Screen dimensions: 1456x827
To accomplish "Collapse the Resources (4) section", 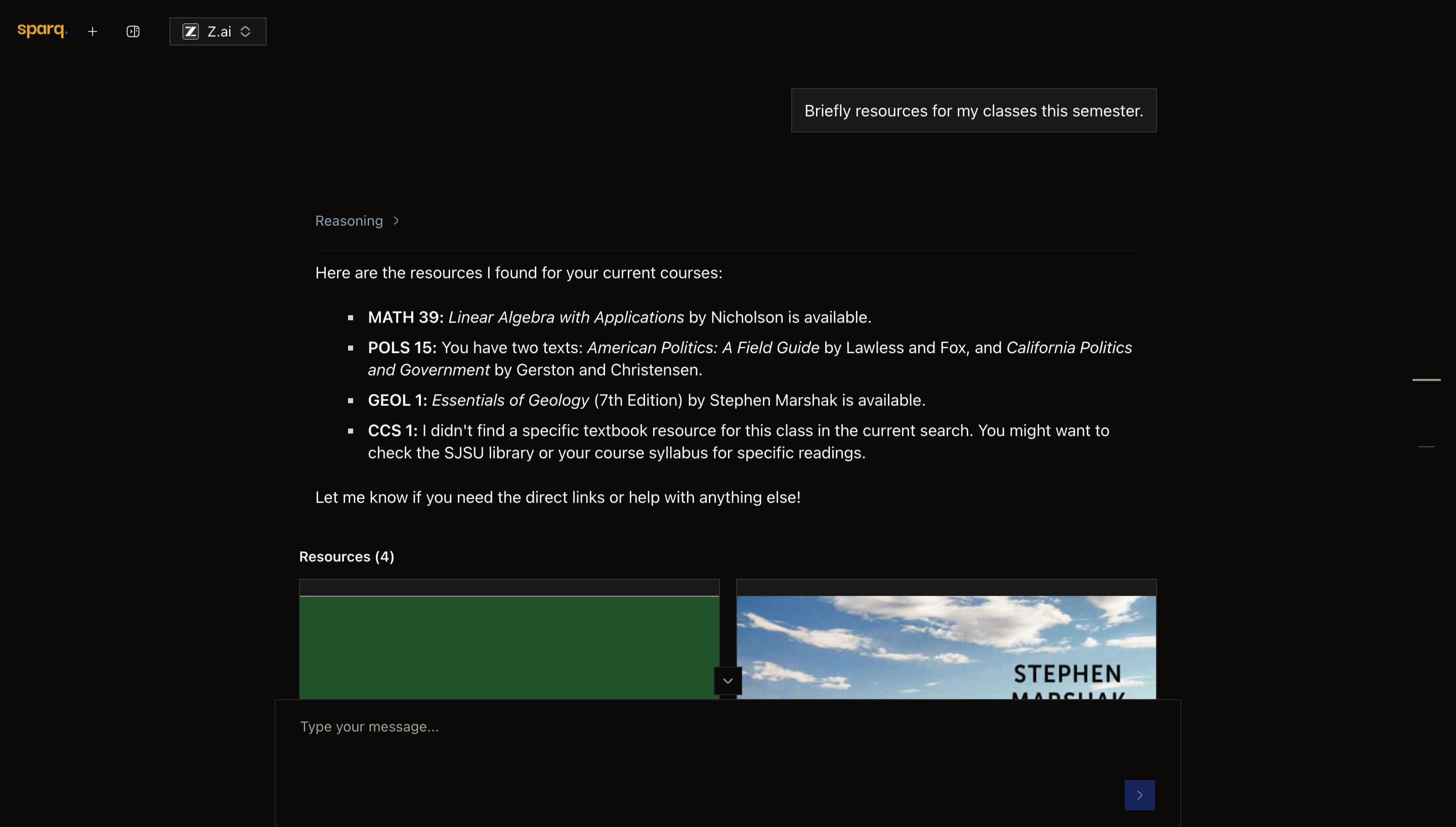I will tap(346, 556).
